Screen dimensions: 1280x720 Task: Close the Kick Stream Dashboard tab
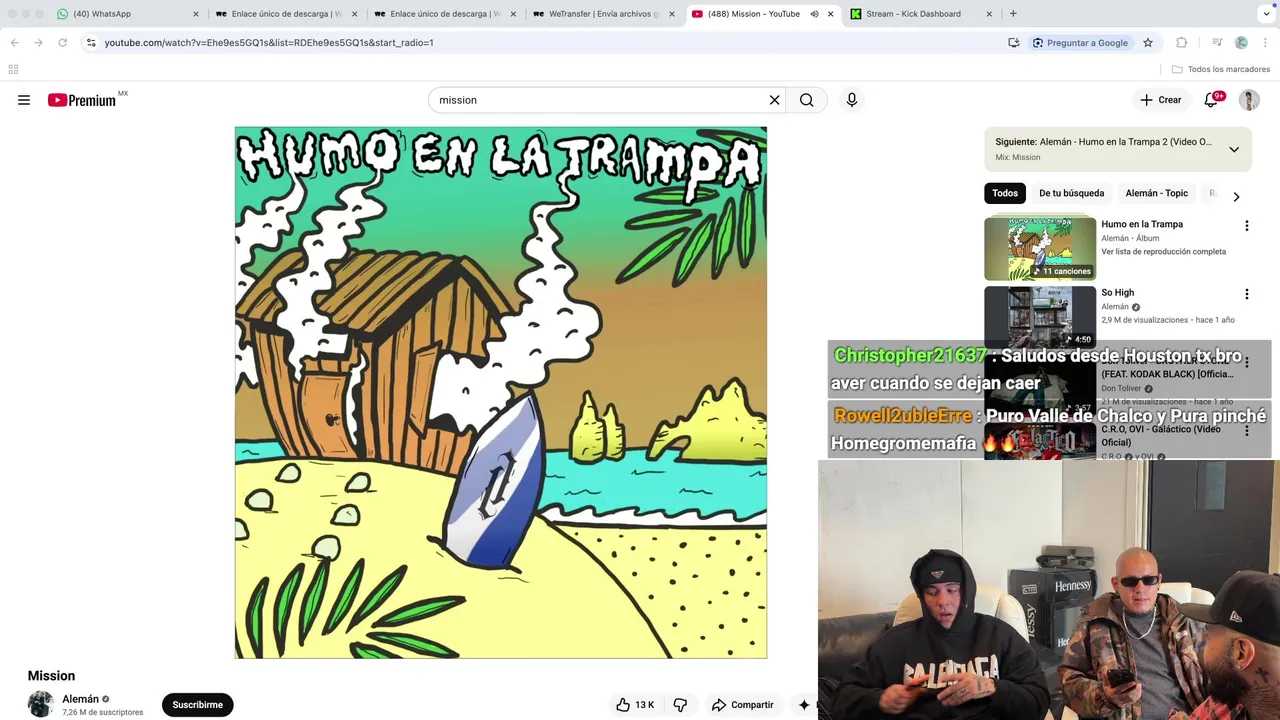(989, 14)
